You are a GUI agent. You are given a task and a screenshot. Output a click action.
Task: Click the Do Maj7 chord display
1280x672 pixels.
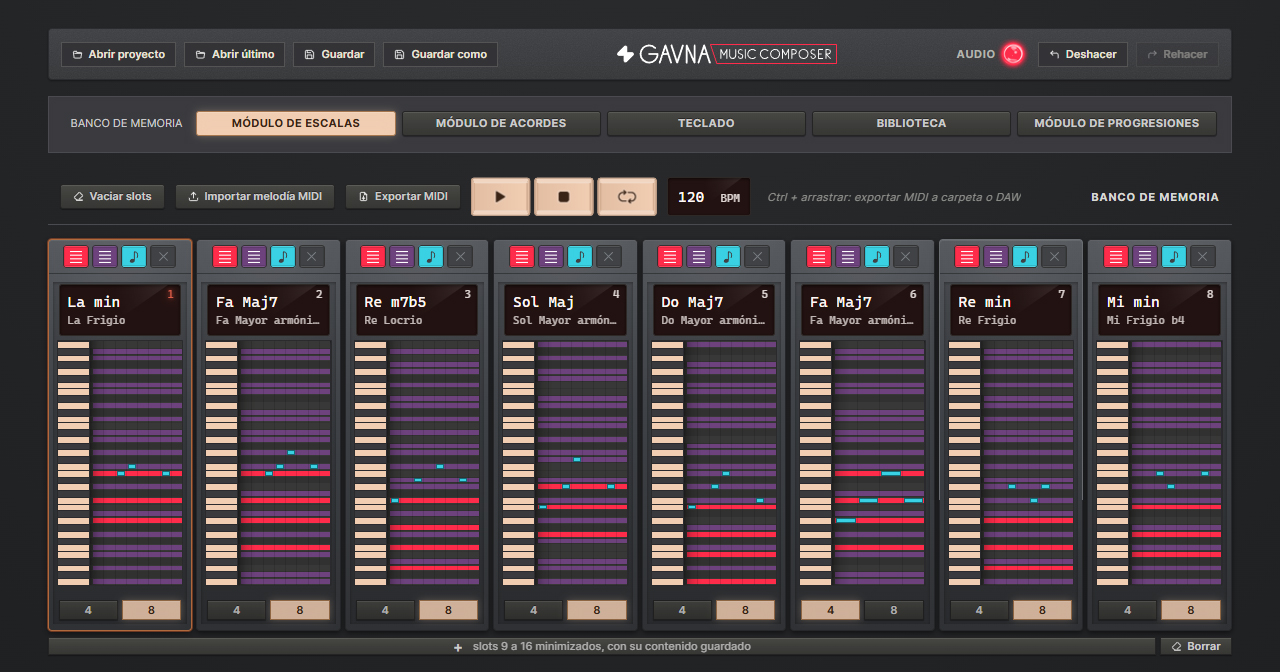click(x=714, y=310)
